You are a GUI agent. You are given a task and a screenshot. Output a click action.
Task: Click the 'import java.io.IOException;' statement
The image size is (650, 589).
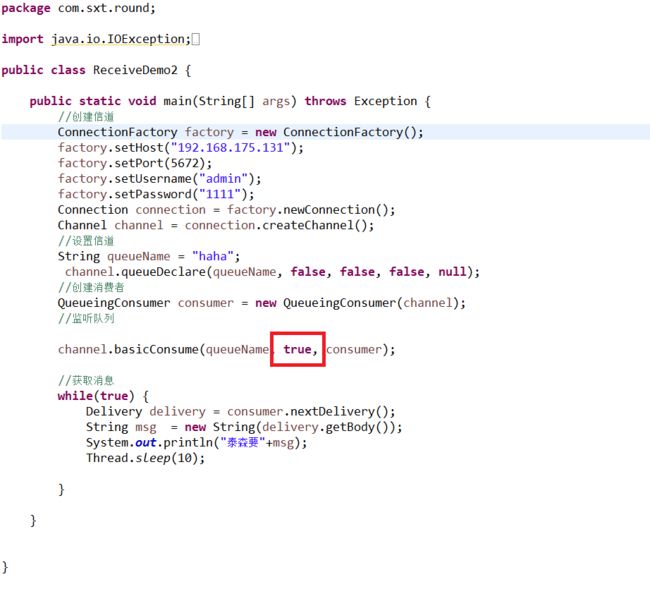(96, 39)
